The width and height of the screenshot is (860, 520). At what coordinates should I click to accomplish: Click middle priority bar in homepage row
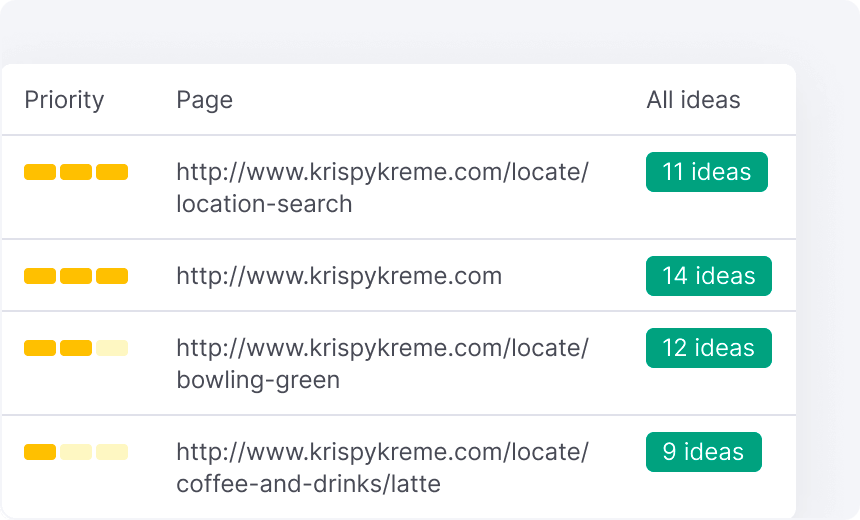76,276
